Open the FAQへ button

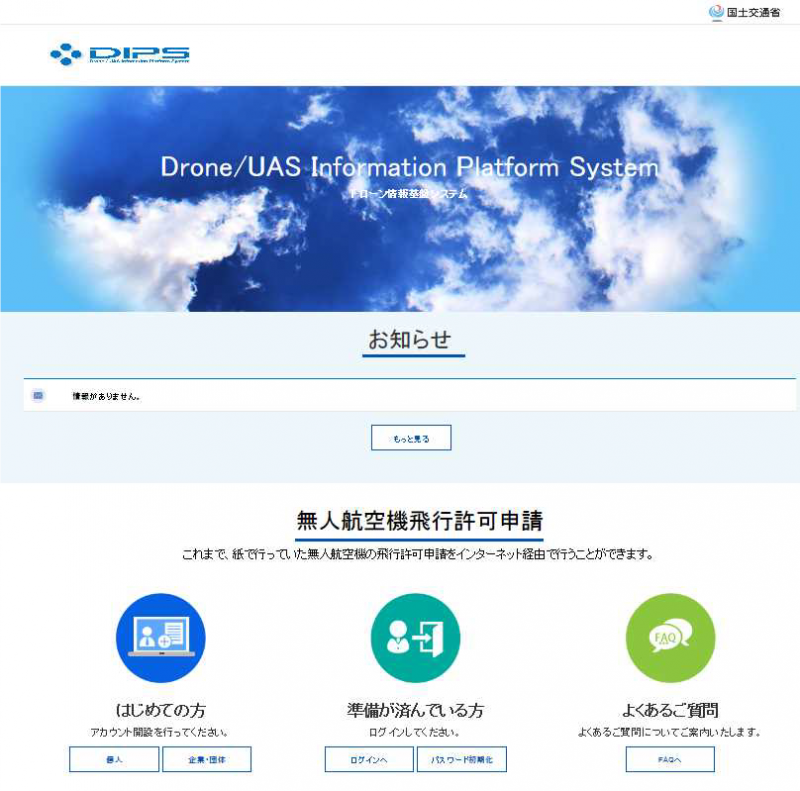(x=670, y=759)
